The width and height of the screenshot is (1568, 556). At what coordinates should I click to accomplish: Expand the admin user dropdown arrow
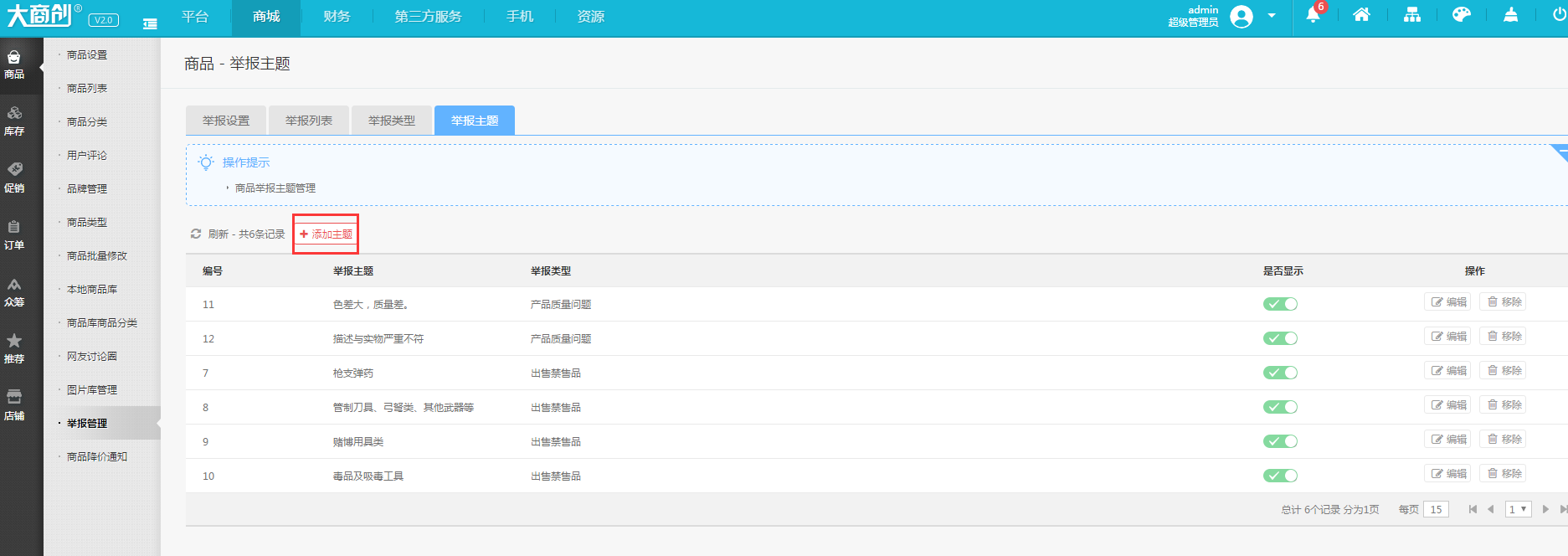pos(1272,16)
